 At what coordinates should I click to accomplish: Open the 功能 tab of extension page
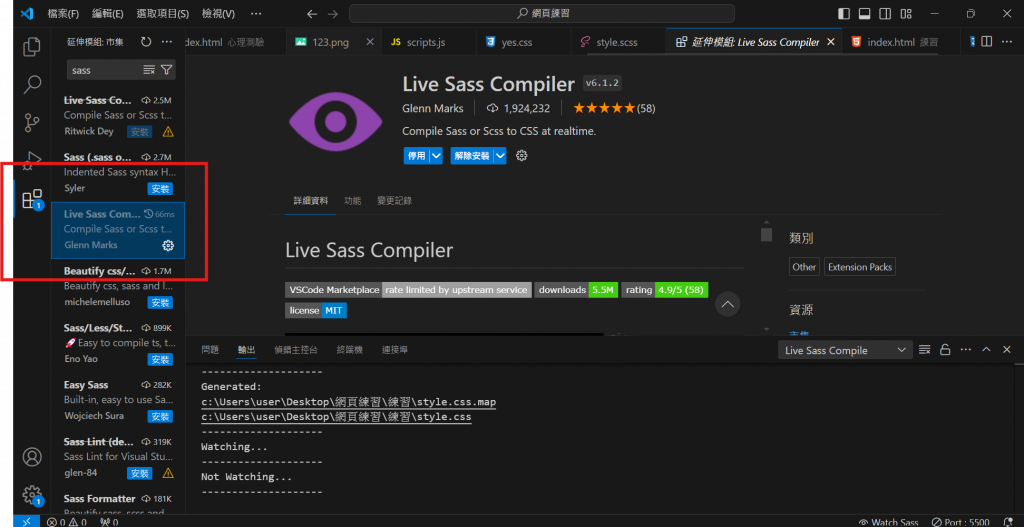[353, 200]
